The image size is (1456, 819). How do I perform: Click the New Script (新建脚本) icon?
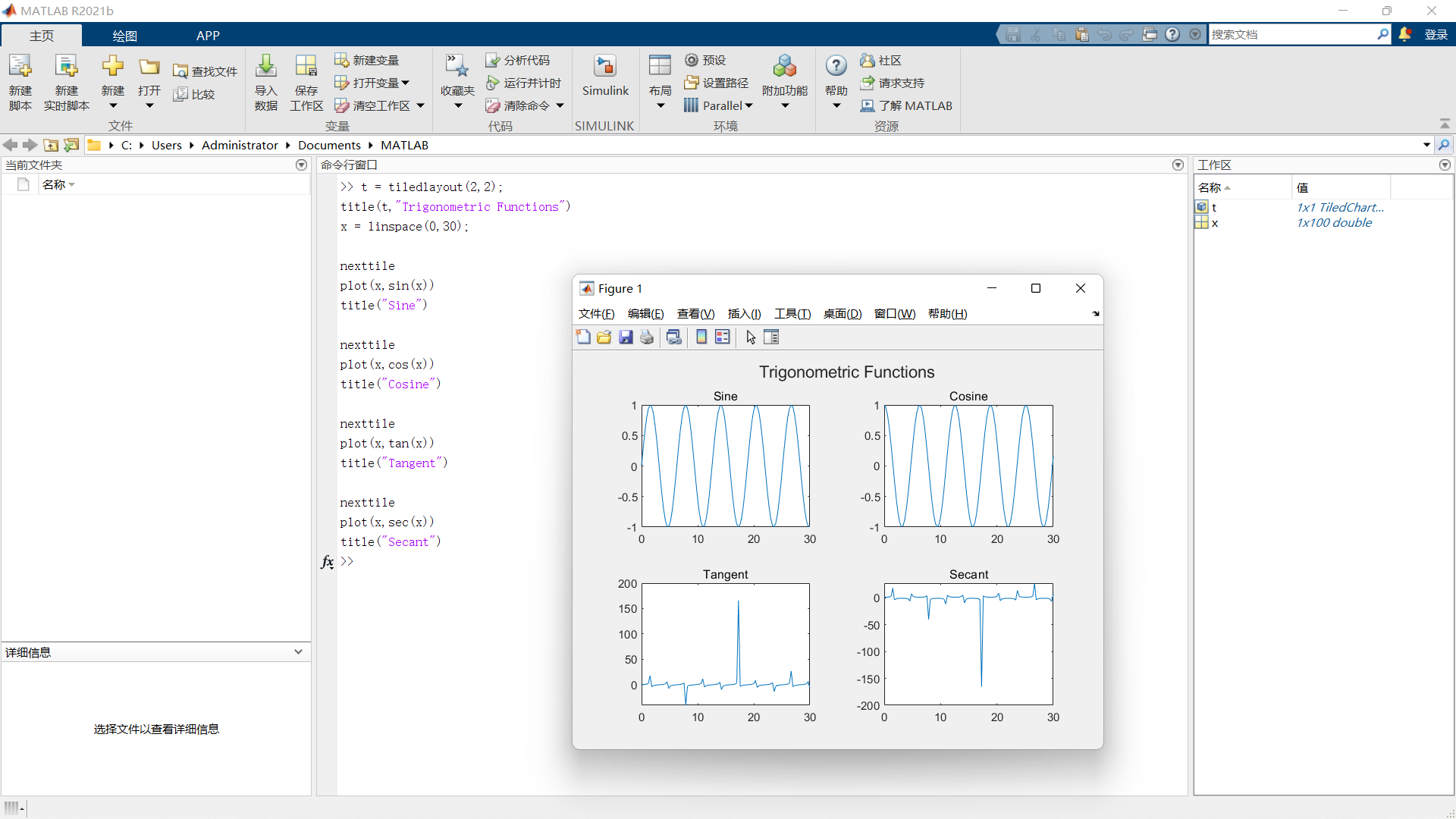20,67
